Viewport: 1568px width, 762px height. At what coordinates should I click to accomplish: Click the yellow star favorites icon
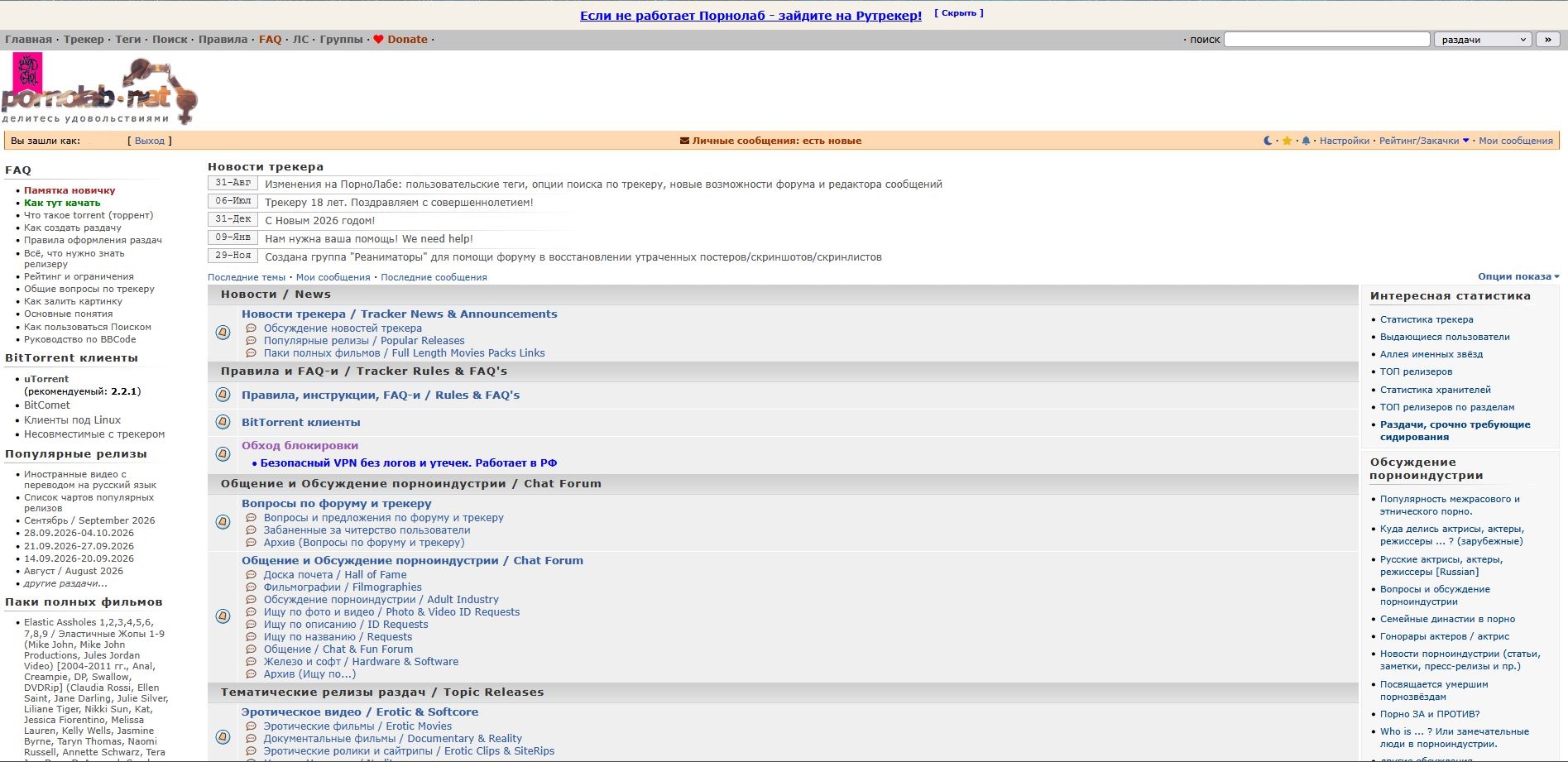tap(1287, 141)
